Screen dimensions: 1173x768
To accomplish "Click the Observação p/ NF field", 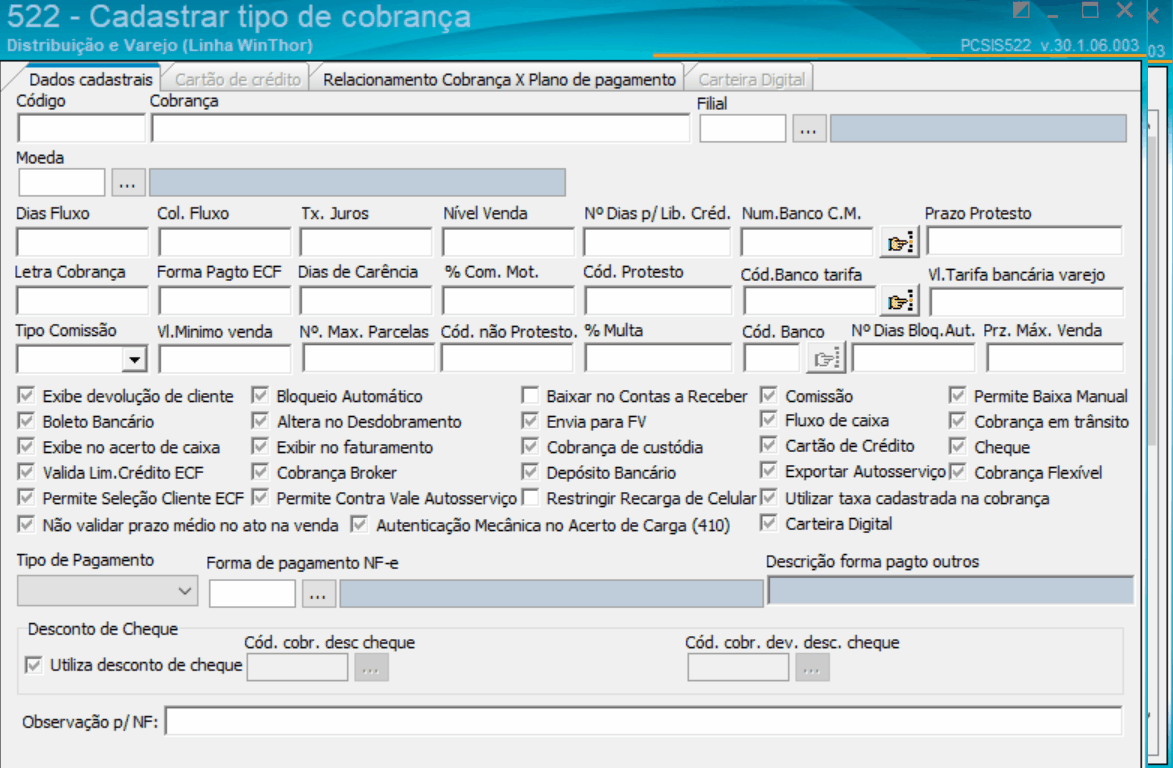I will coord(643,721).
